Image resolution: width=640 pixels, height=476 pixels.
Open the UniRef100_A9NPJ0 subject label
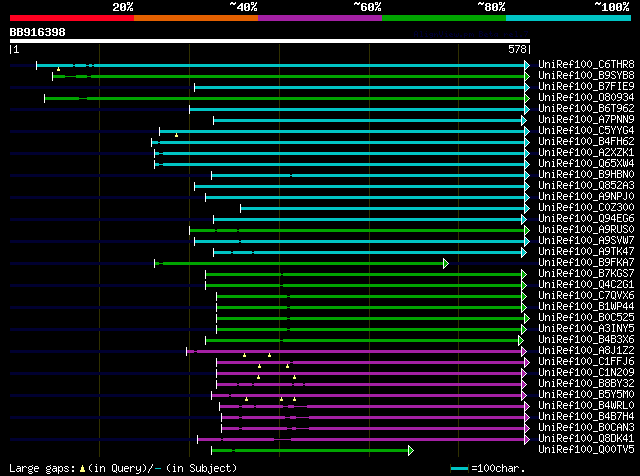[586, 197]
